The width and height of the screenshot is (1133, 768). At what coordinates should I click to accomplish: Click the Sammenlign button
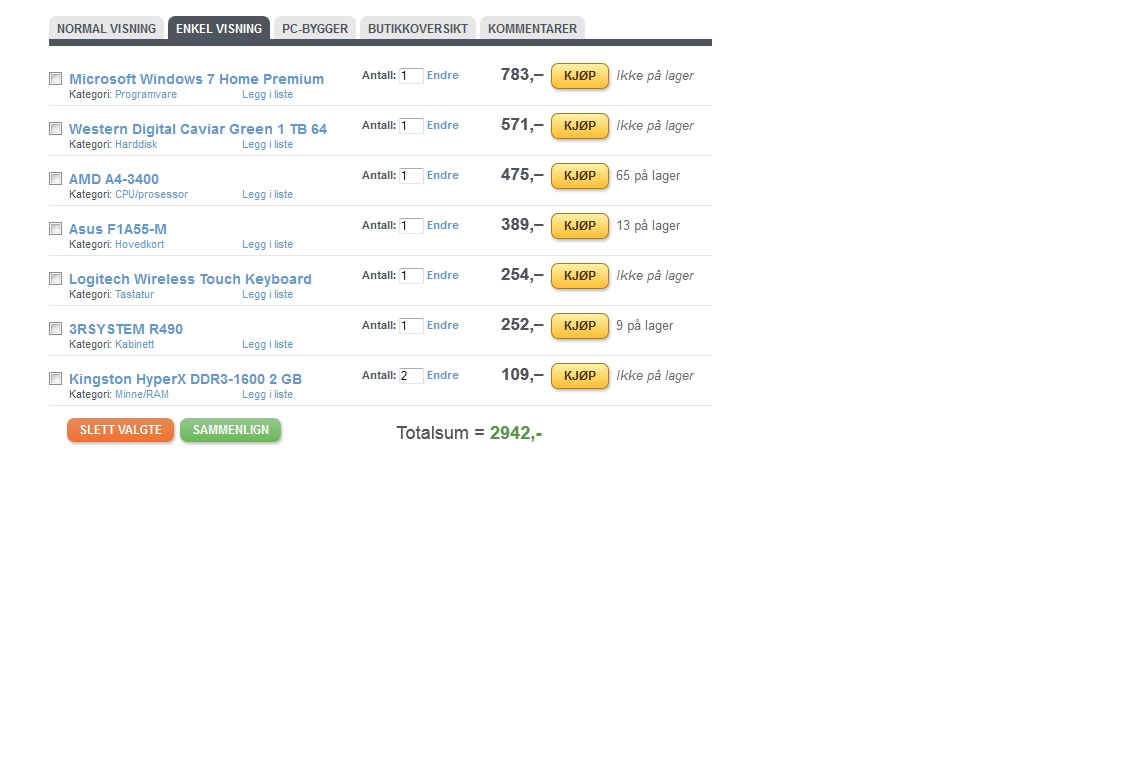tap(231, 430)
